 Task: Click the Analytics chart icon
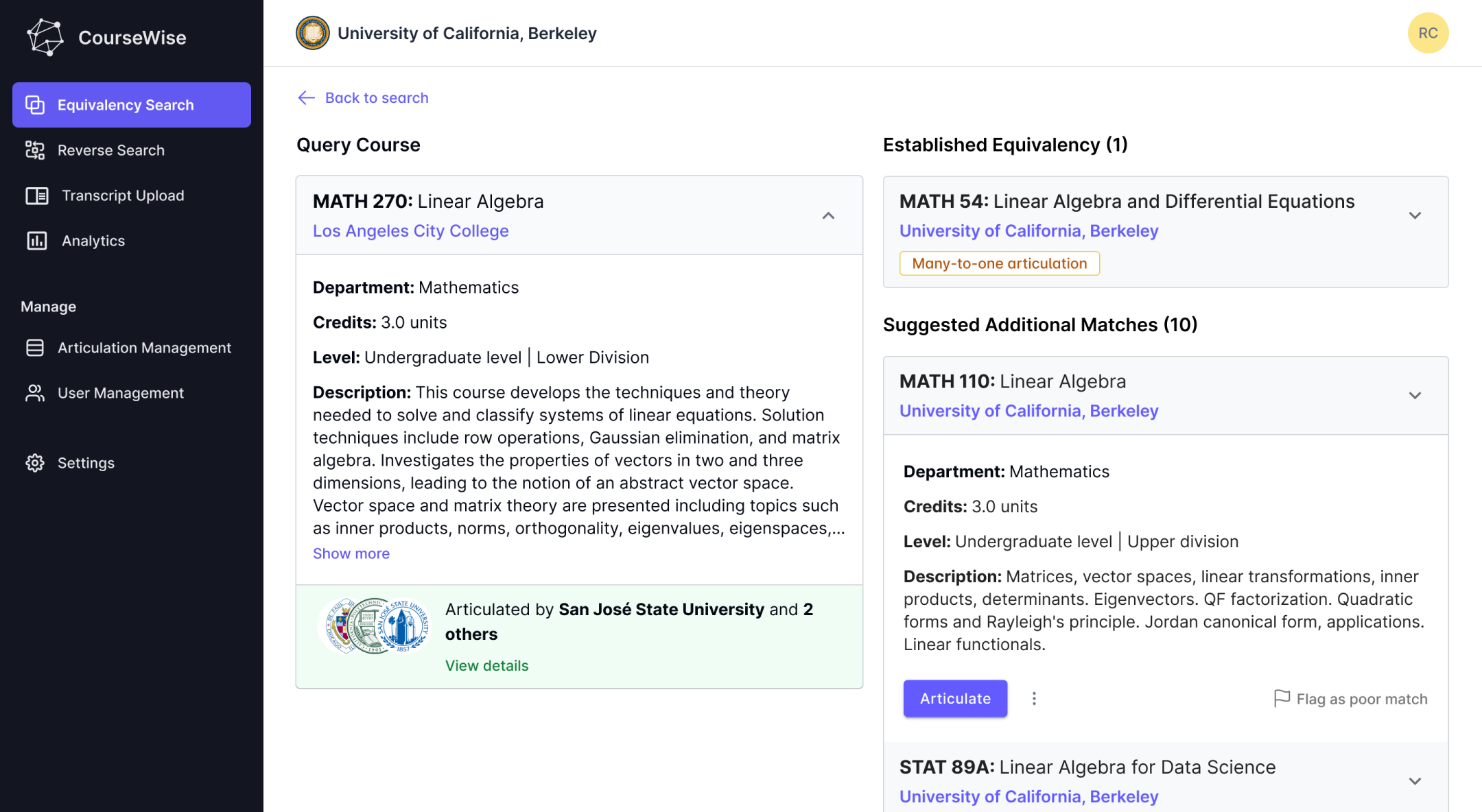pyautogui.click(x=37, y=241)
